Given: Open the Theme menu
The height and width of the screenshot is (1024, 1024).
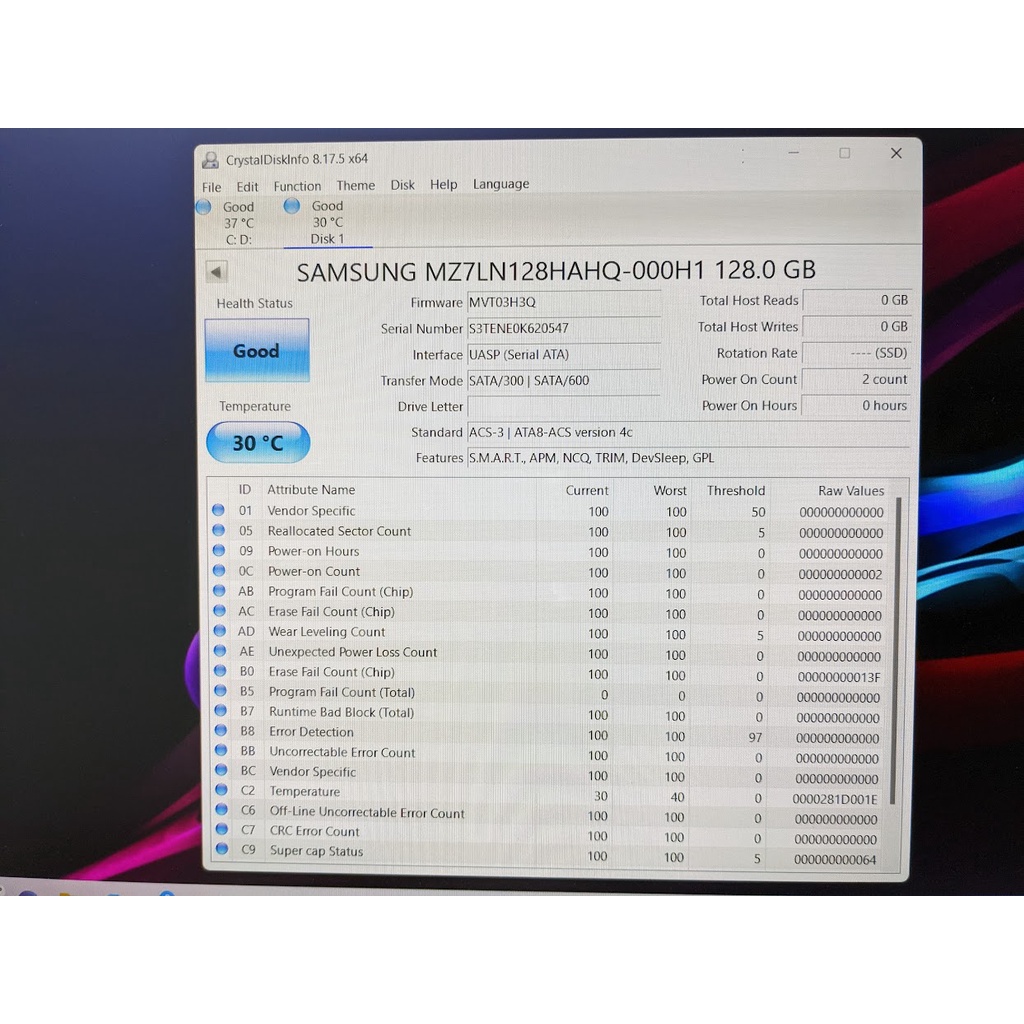Looking at the screenshot, I should pyautogui.click(x=356, y=185).
